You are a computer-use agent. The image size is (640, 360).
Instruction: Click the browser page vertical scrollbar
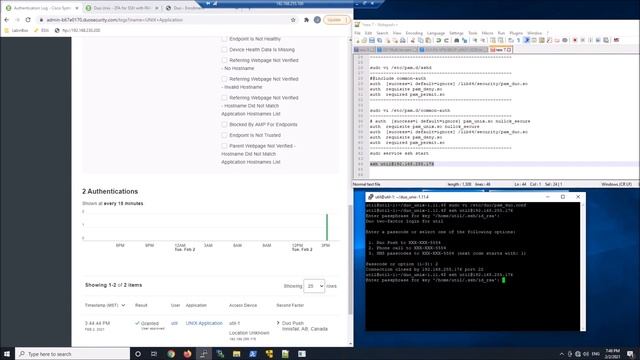tap(350, 259)
